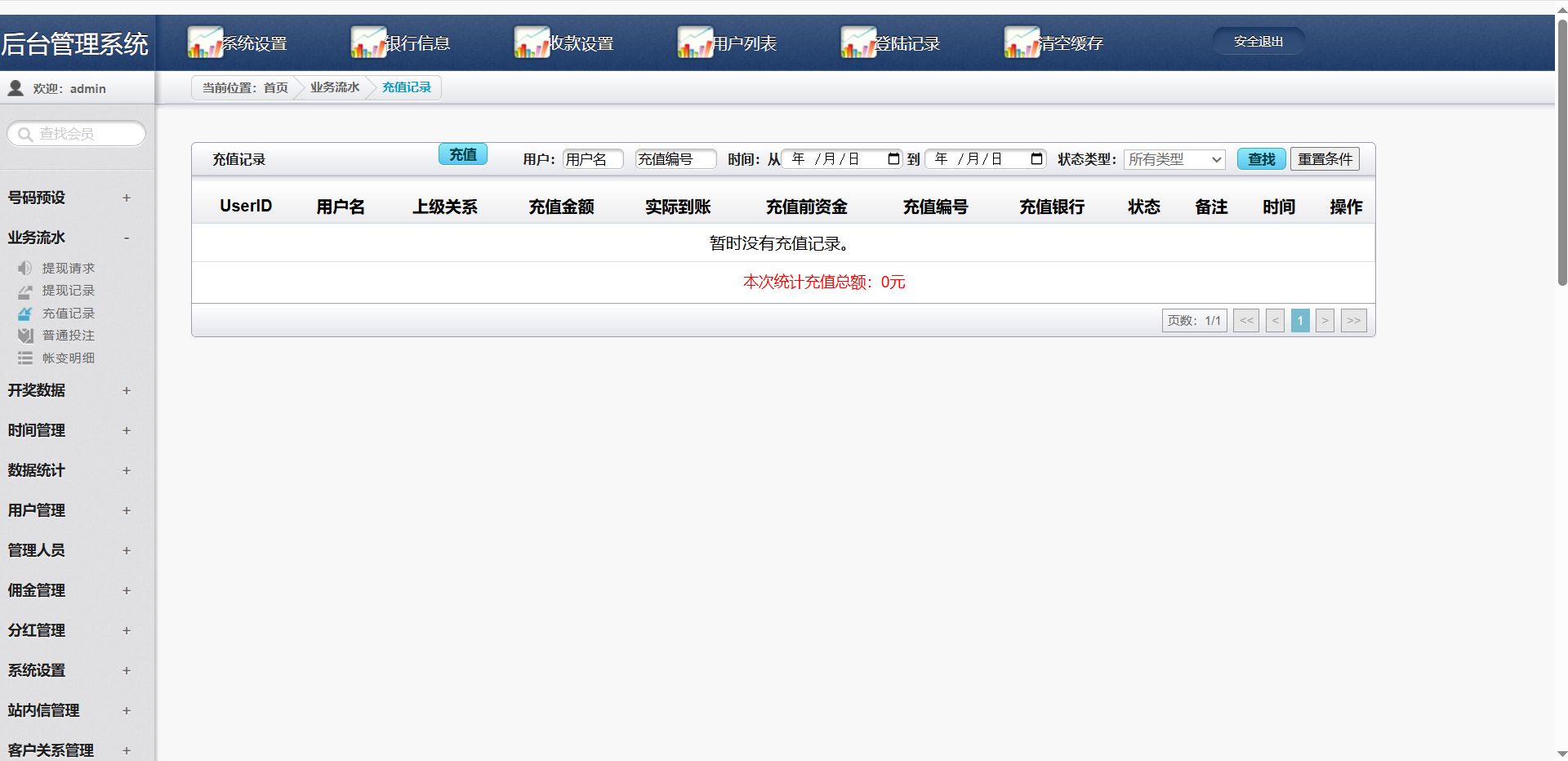Open the 状态类型 dropdown
Image resolution: width=1568 pixels, height=761 pixels.
point(1174,160)
